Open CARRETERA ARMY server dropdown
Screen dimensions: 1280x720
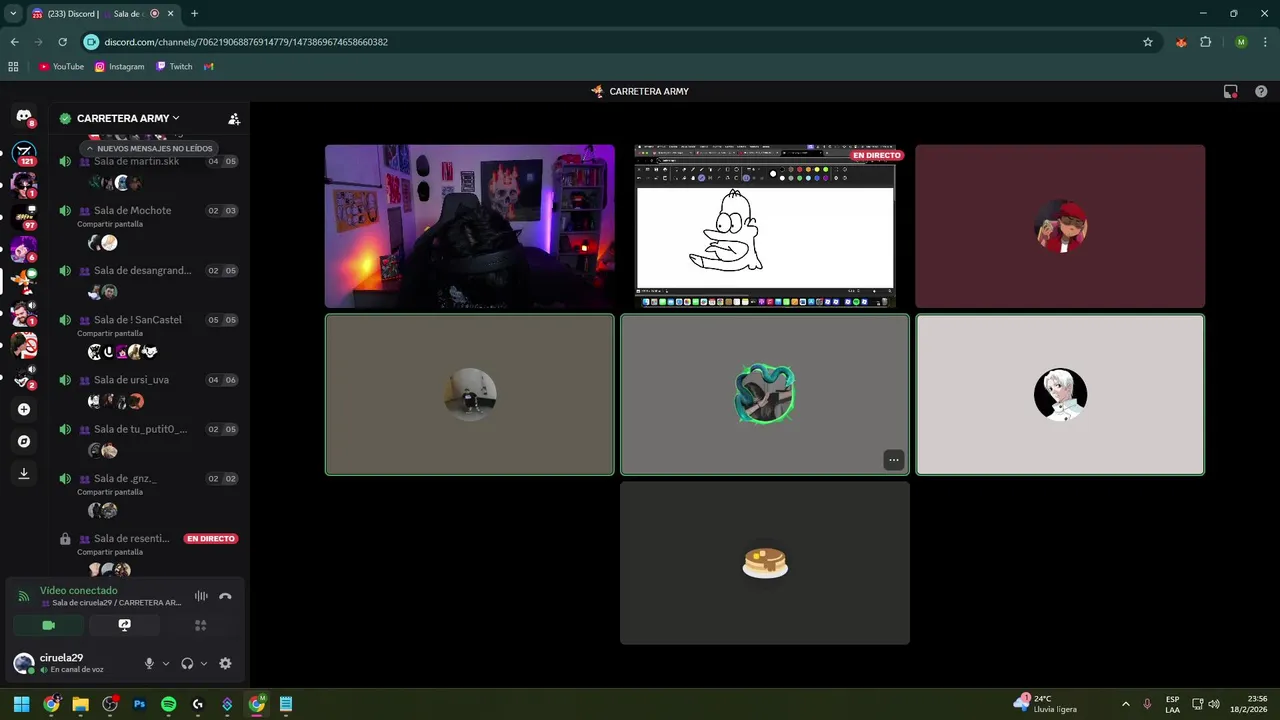click(x=128, y=118)
